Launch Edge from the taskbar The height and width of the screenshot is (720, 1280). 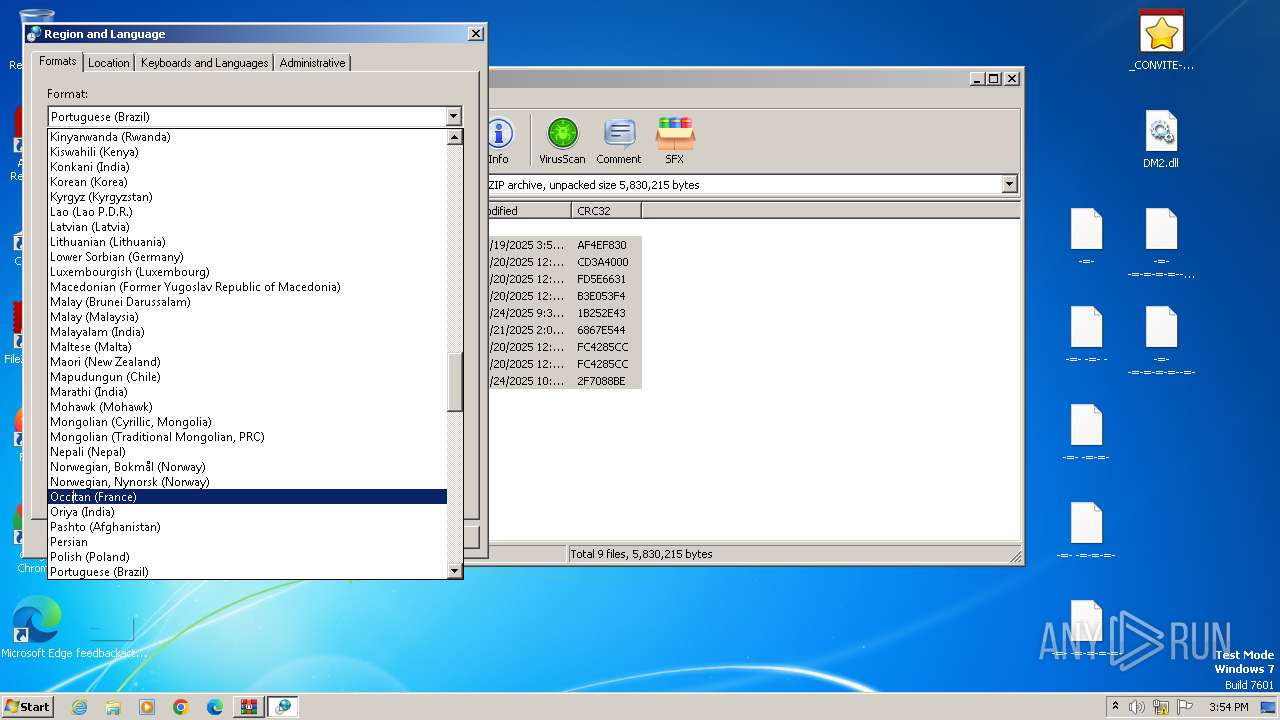pos(215,707)
